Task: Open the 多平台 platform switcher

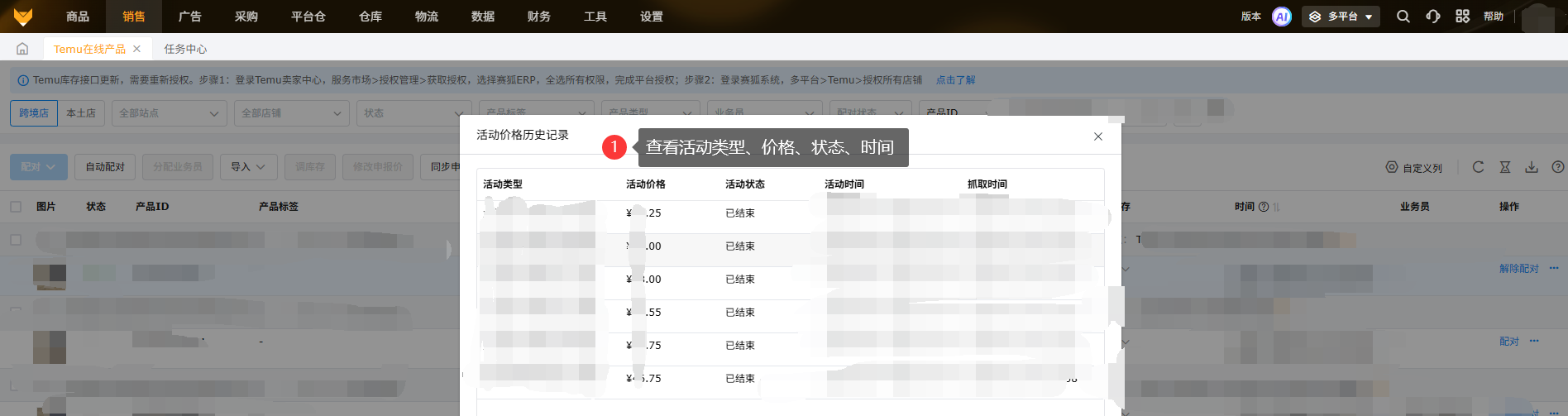Action: point(1341,17)
